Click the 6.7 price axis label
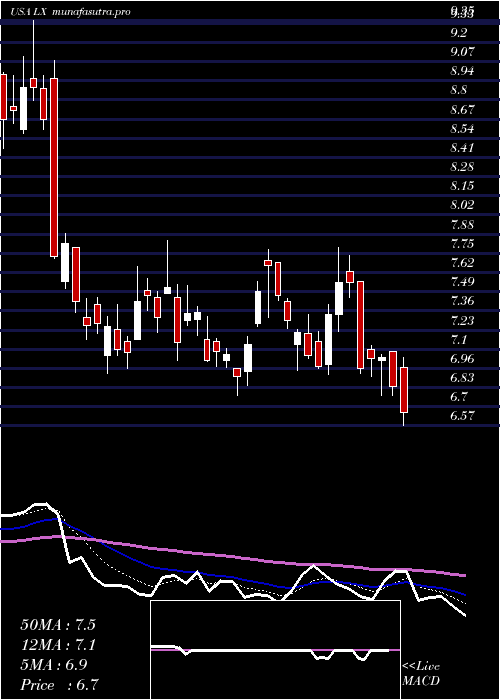Image resolution: width=500 pixels, height=700 pixels. pyautogui.click(x=459, y=396)
